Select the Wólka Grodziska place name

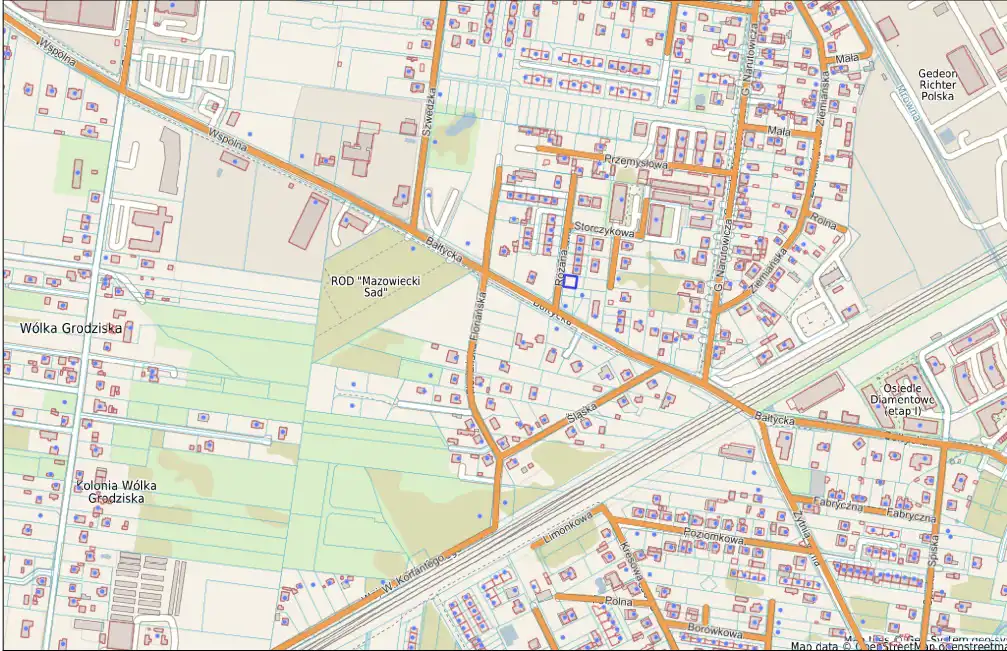coord(70,328)
